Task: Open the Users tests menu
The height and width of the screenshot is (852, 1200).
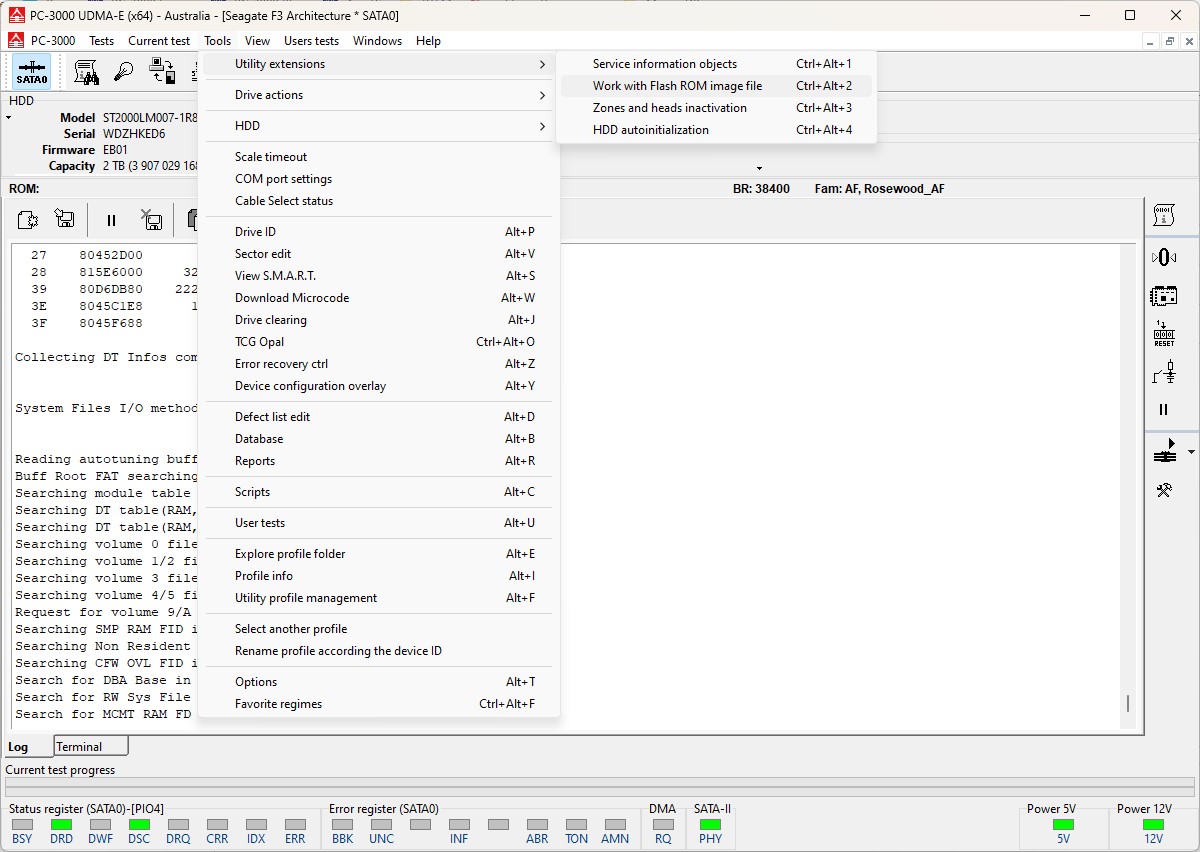Action: (x=311, y=41)
